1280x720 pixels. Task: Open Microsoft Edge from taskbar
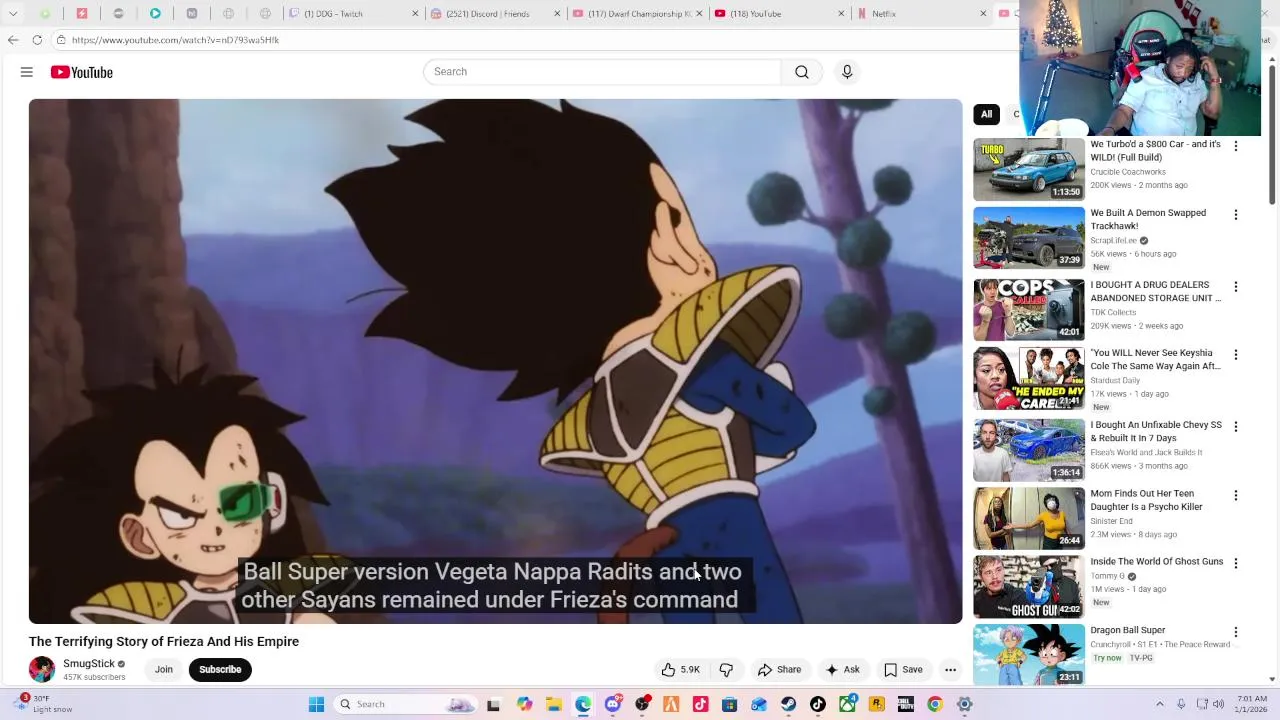click(583, 704)
